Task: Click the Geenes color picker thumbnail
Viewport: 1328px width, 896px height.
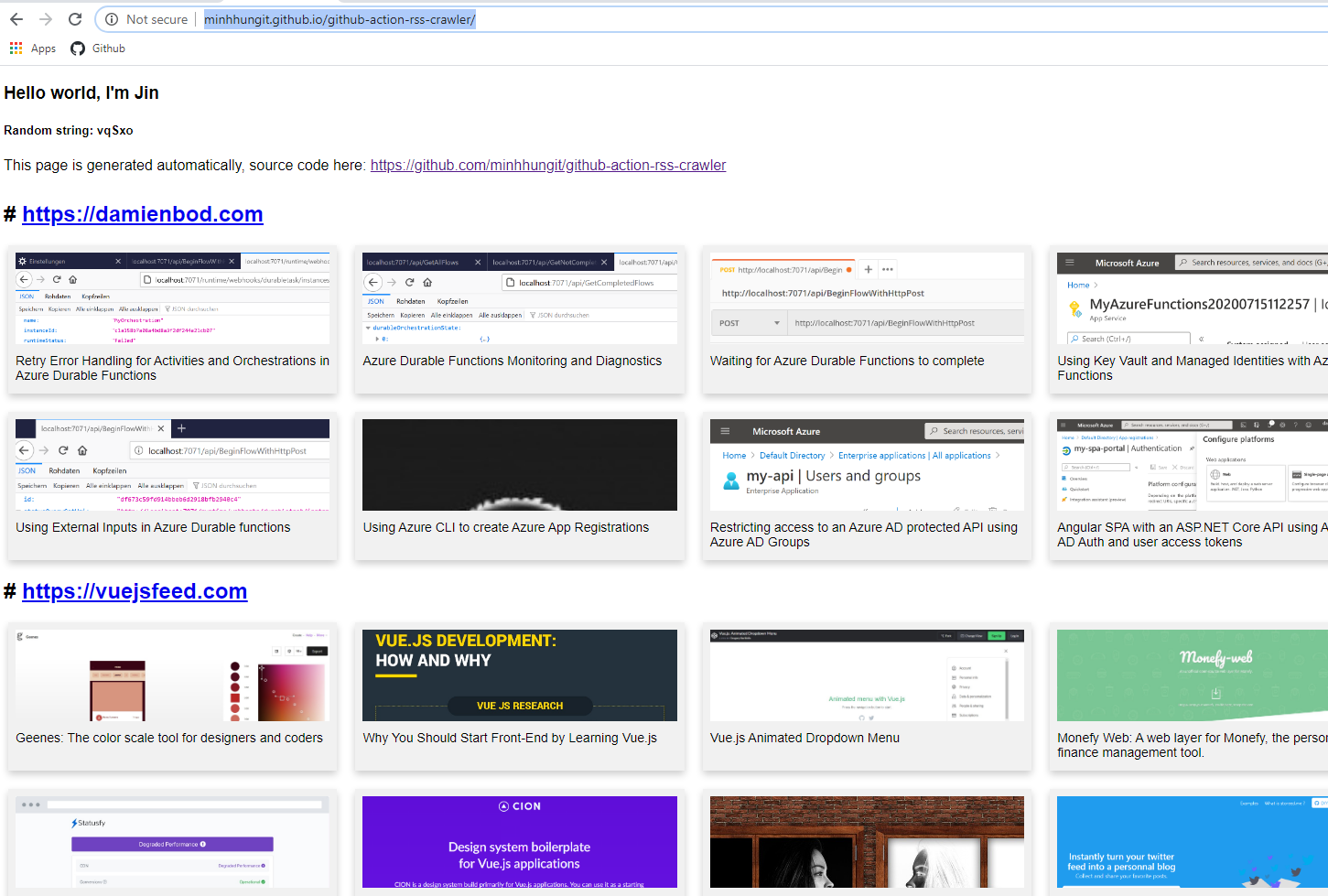Action: (172, 675)
